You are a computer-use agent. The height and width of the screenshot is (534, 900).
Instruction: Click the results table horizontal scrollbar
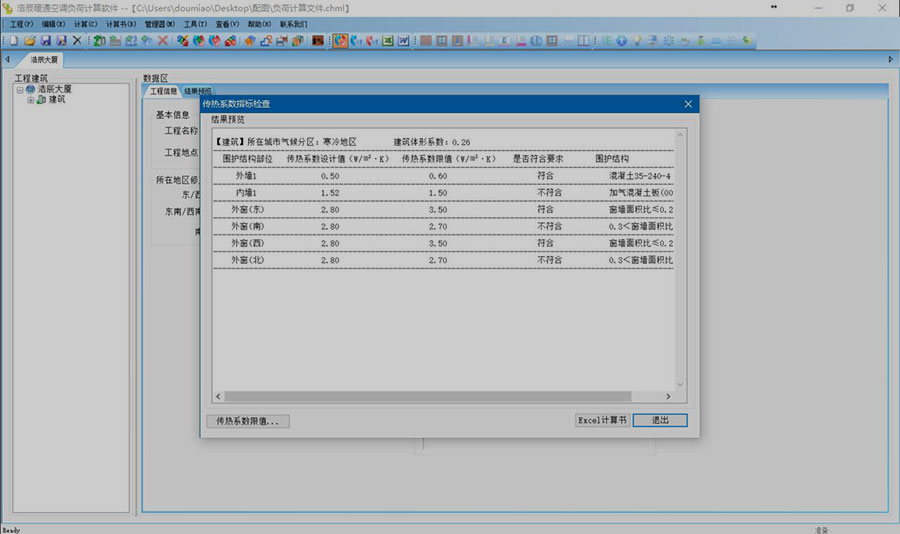pyautogui.click(x=440, y=397)
